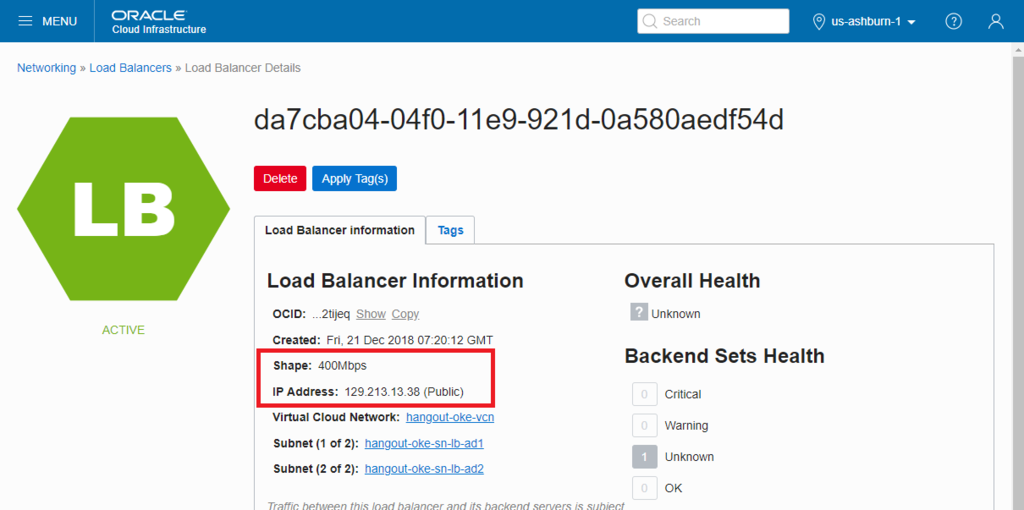Click the Created date value
Viewport: 1024px width, 510px height.
tap(409, 340)
